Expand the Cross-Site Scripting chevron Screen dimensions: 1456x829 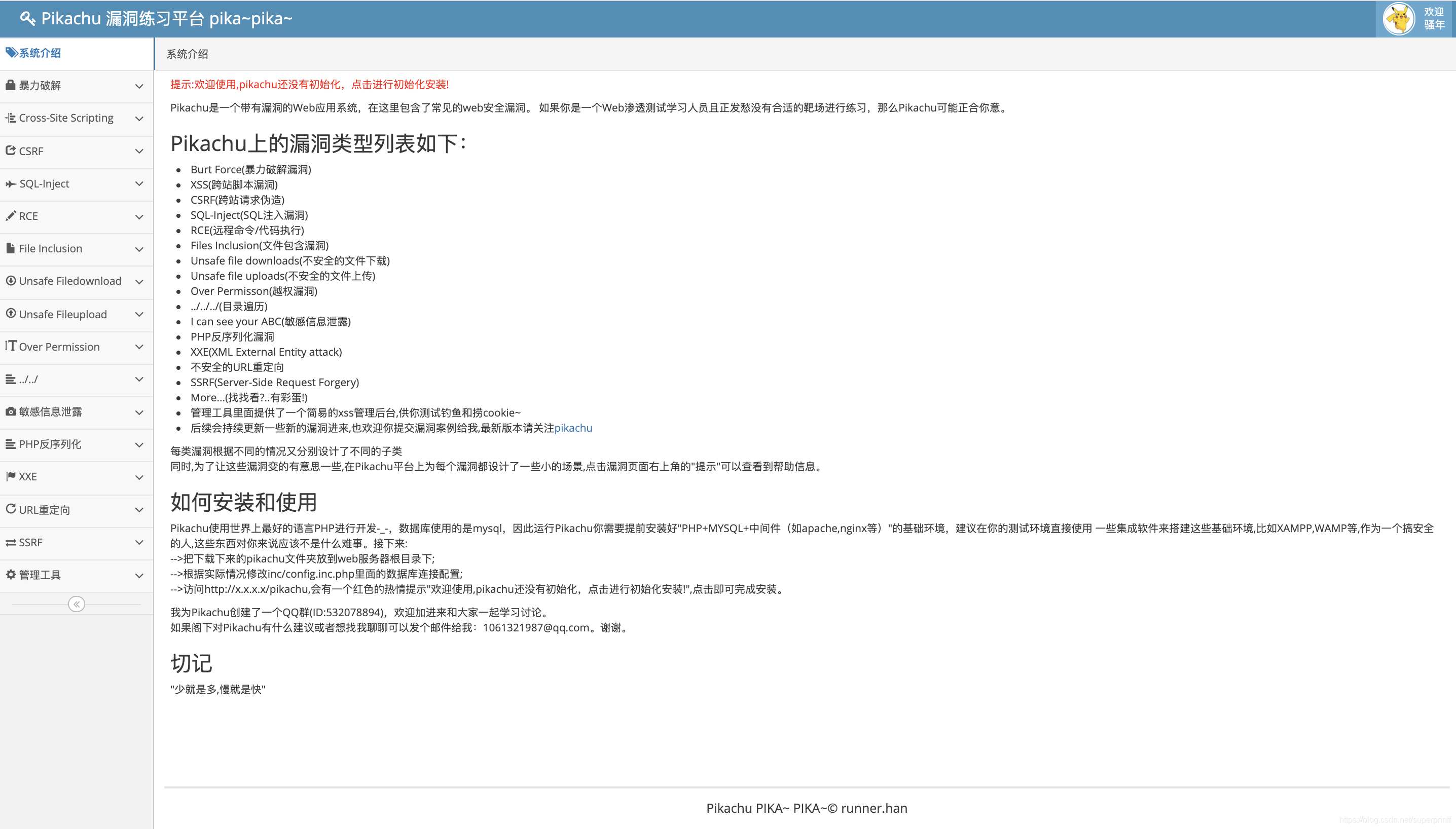click(139, 119)
